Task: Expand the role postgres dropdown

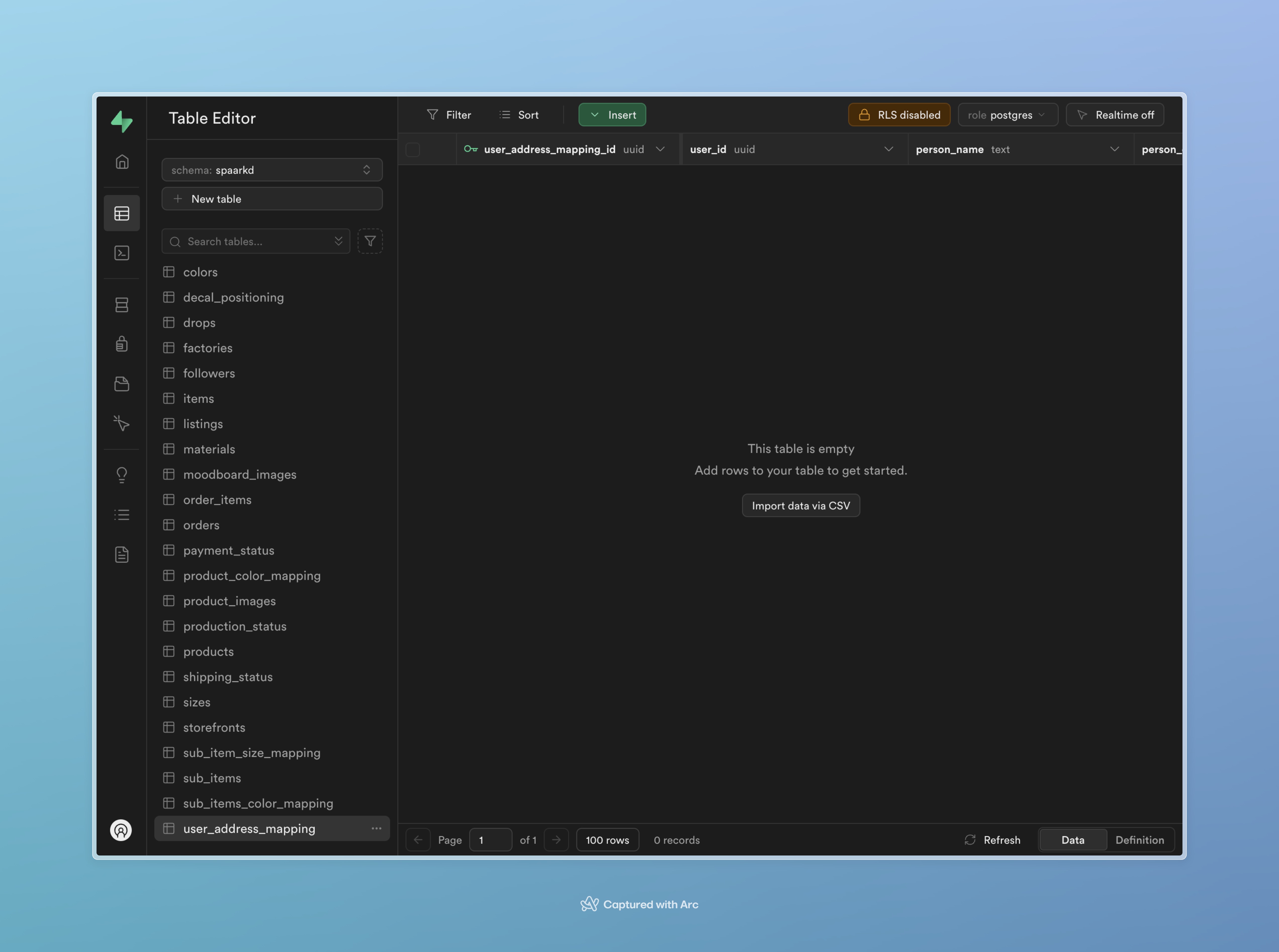Action: point(1008,115)
